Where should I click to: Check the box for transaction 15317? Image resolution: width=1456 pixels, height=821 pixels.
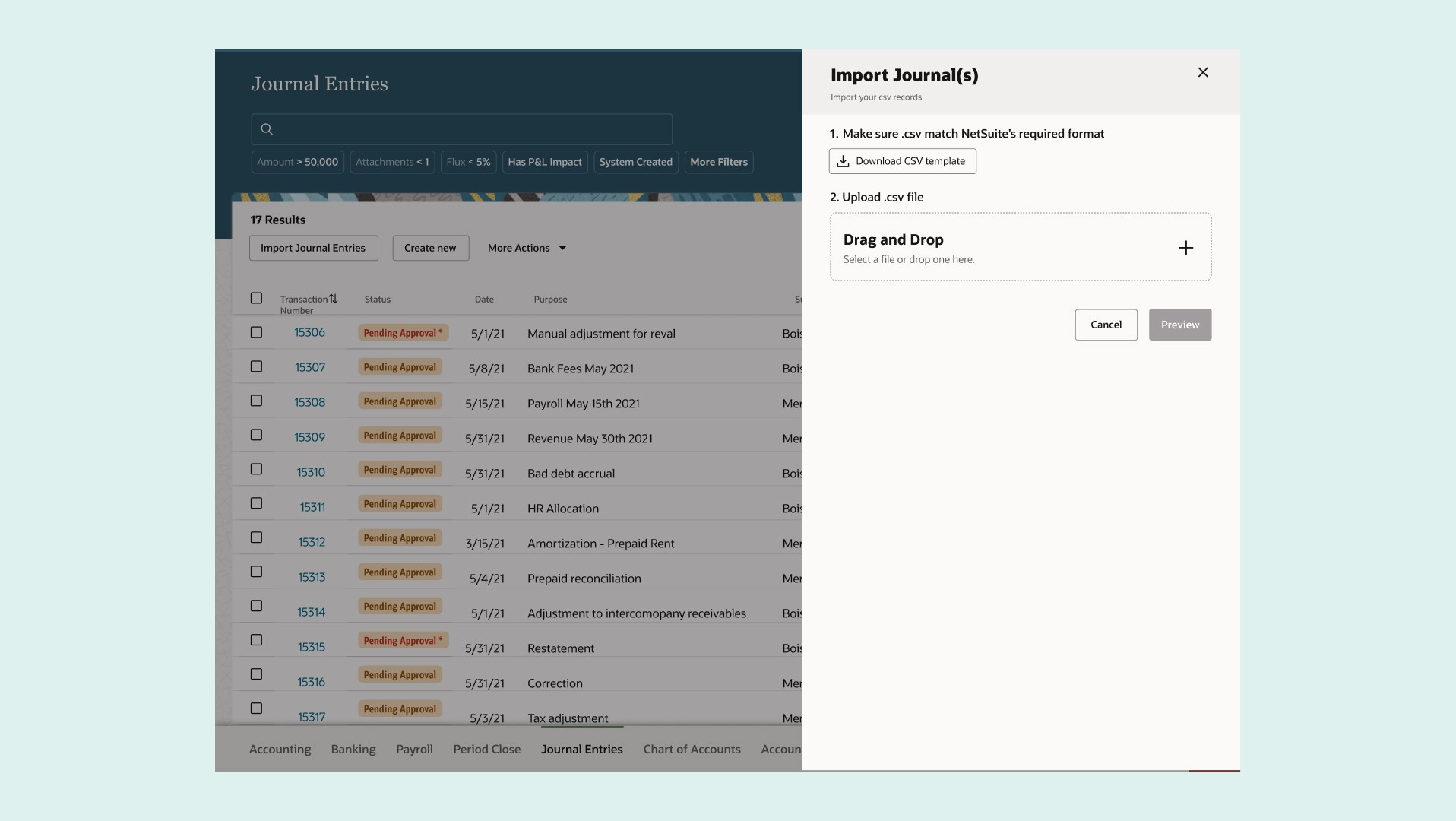click(x=256, y=708)
